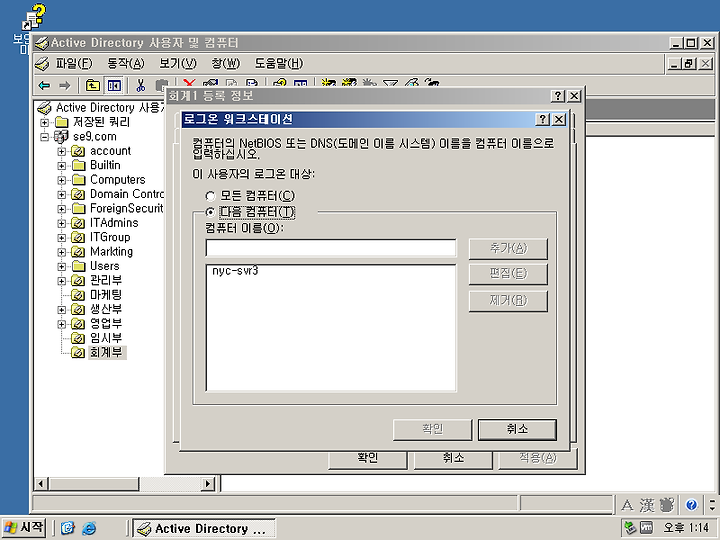Expand the 저장된 쿼리 node
This screenshot has height=540, width=720.
click(x=45, y=123)
